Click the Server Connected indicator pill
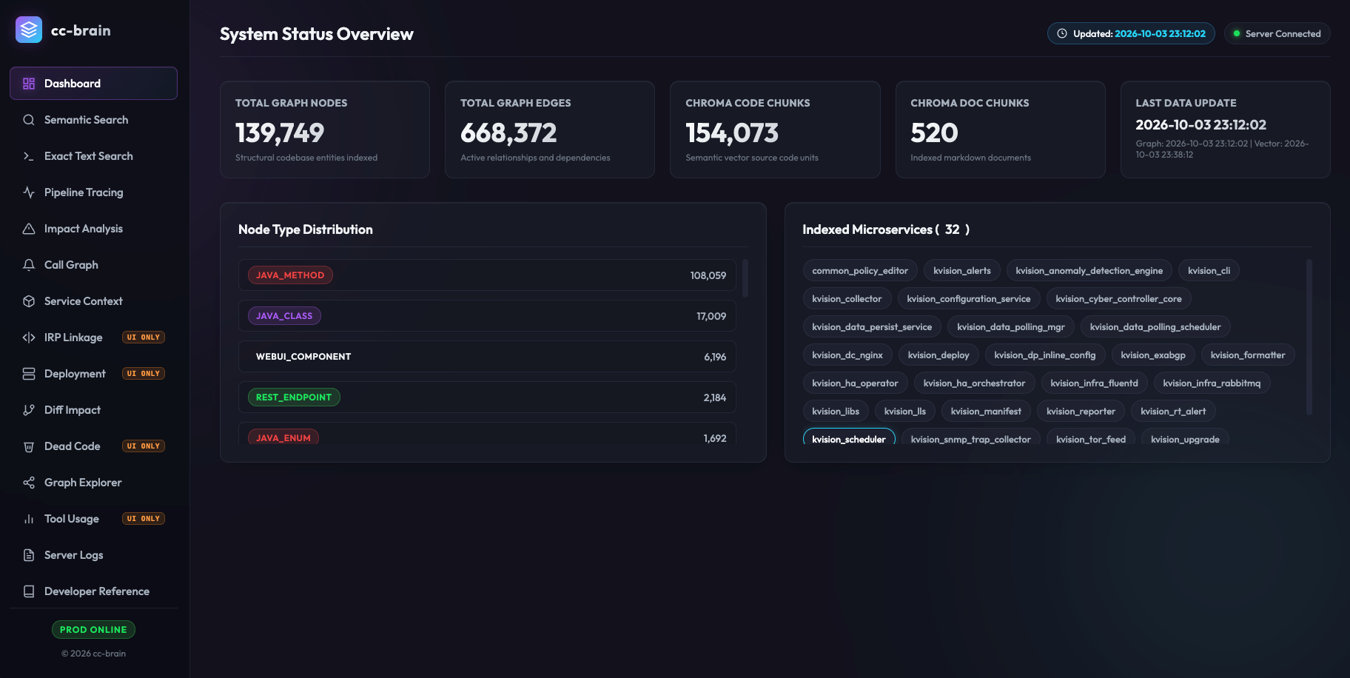 pyautogui.click(x=1277, y=33)
